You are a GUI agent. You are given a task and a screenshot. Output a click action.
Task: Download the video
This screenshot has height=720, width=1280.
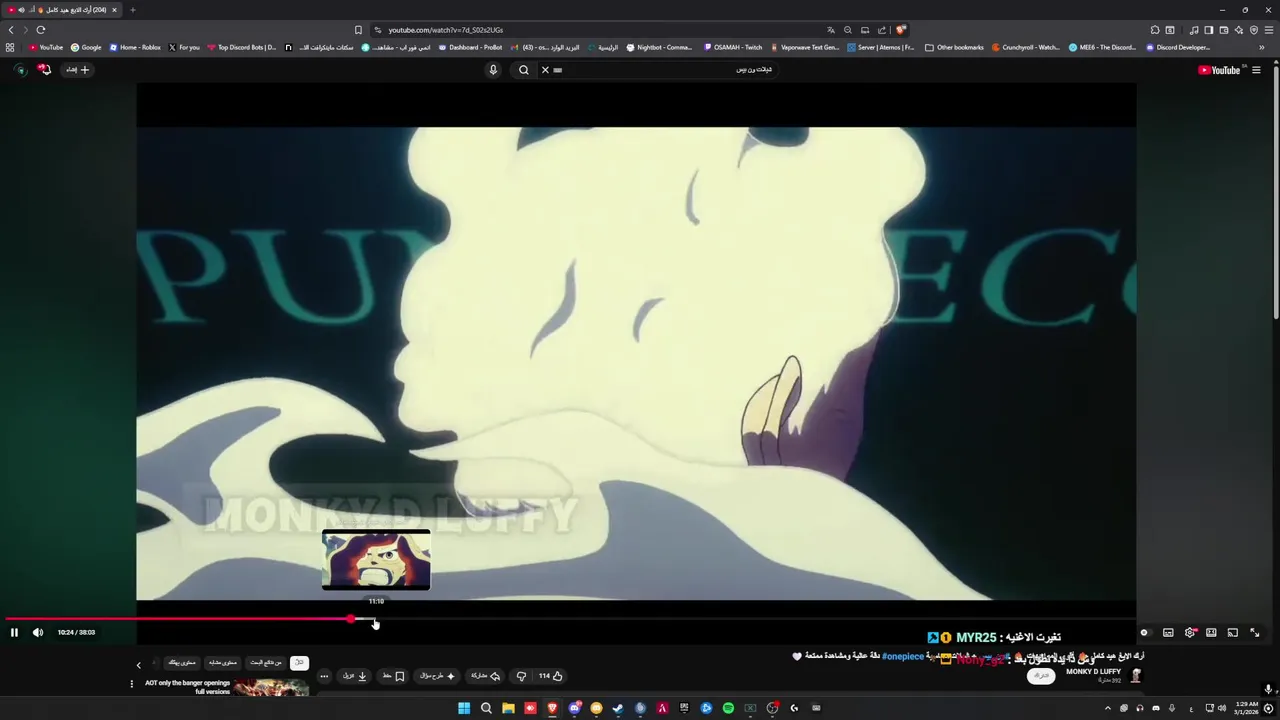click(355, 676)
